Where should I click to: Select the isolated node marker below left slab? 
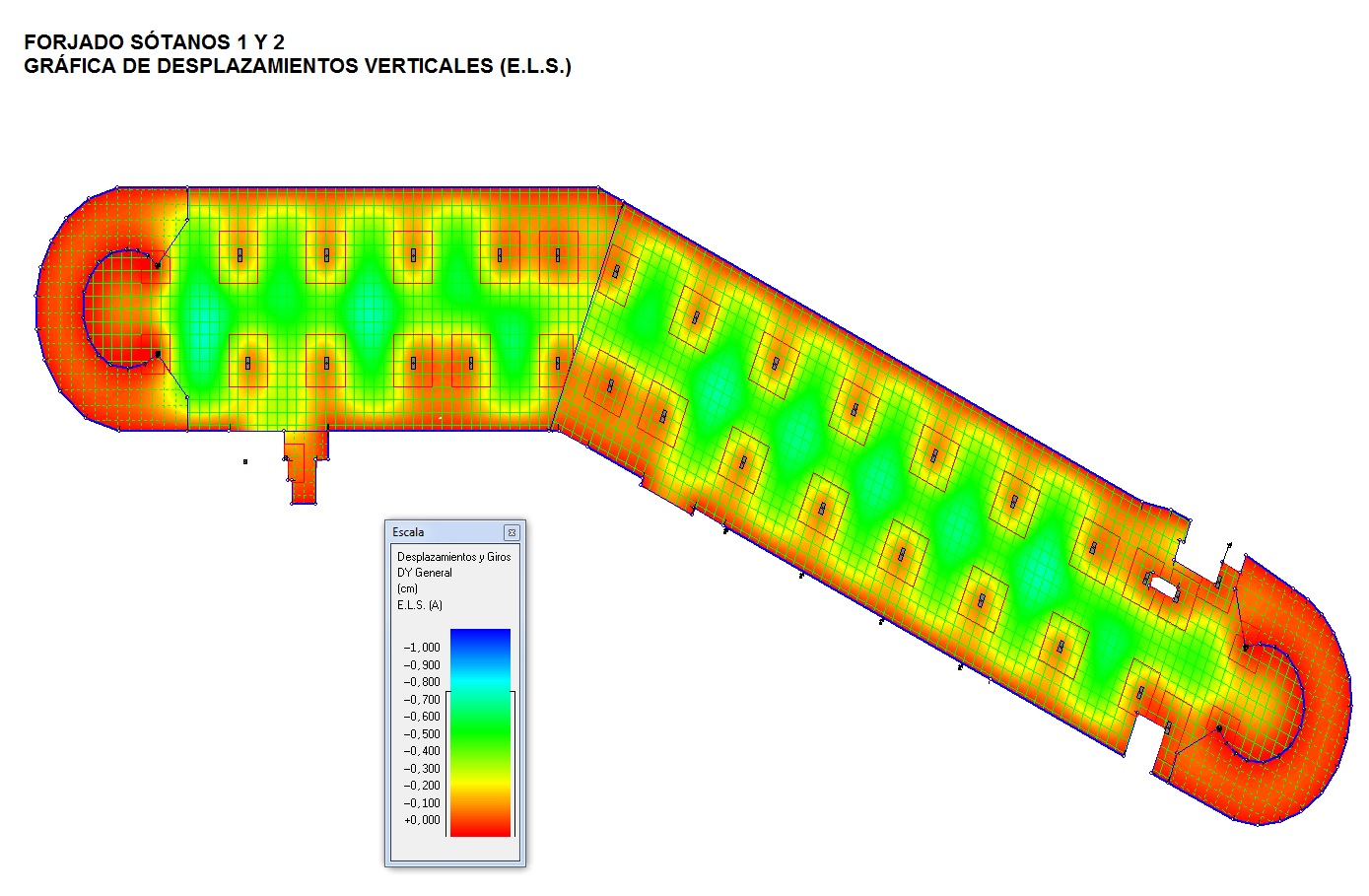click(x=245, y=461)
